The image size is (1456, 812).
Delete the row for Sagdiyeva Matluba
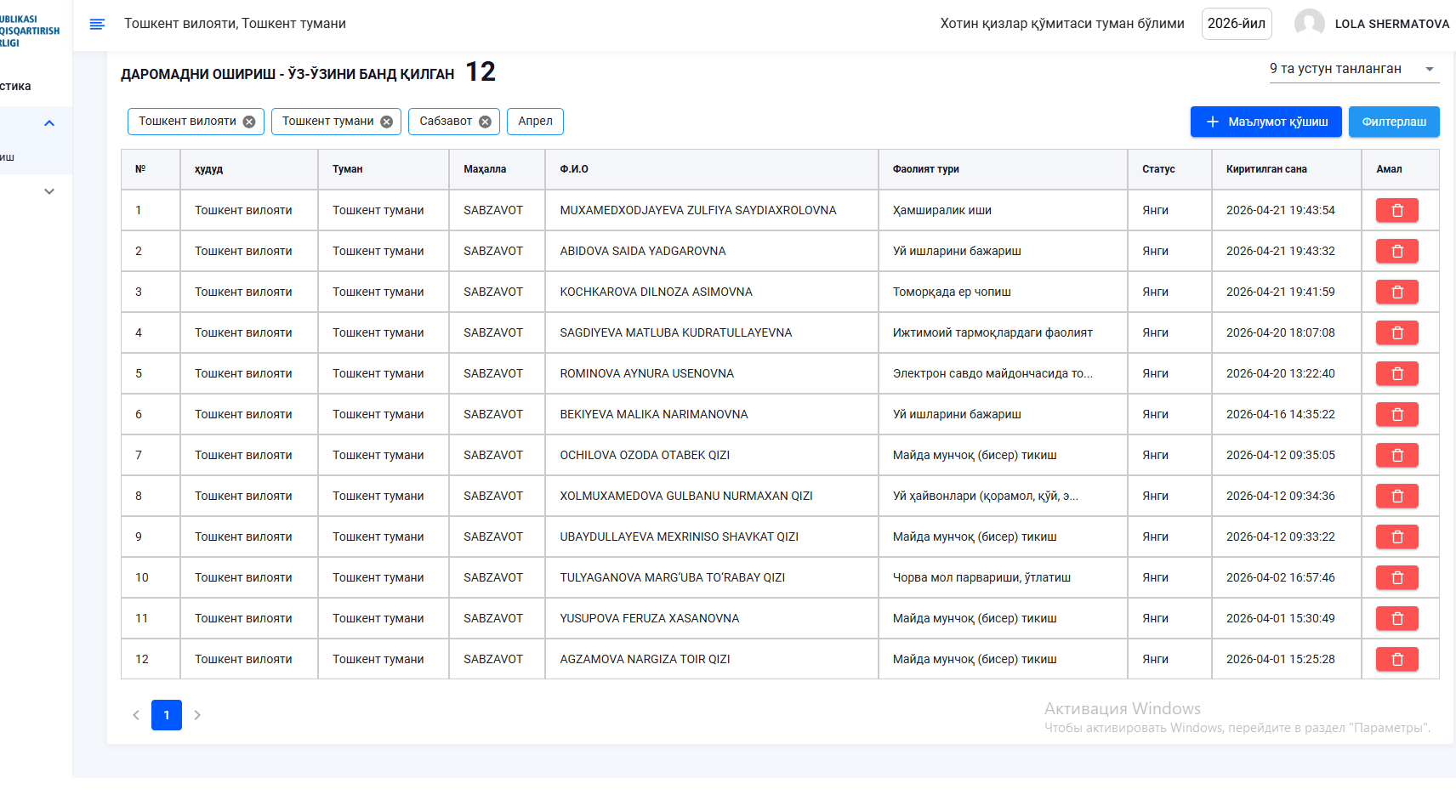coord(1396,332)
